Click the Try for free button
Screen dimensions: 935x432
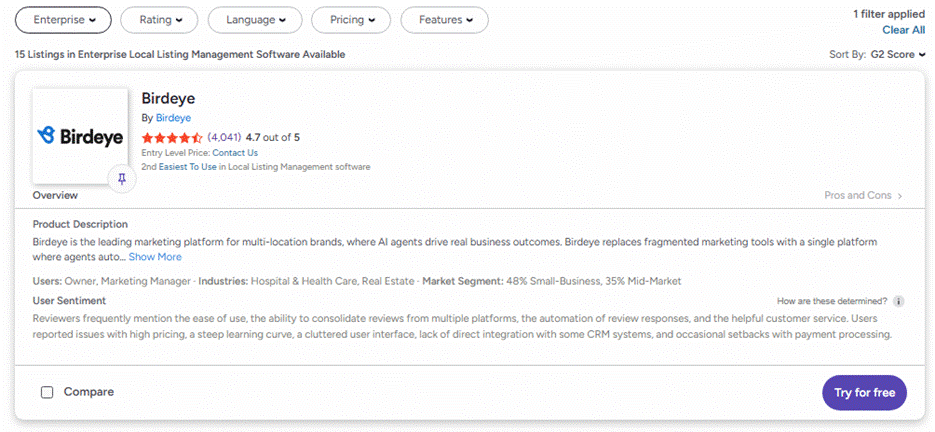pyautogui.click(x=865, y=393)
